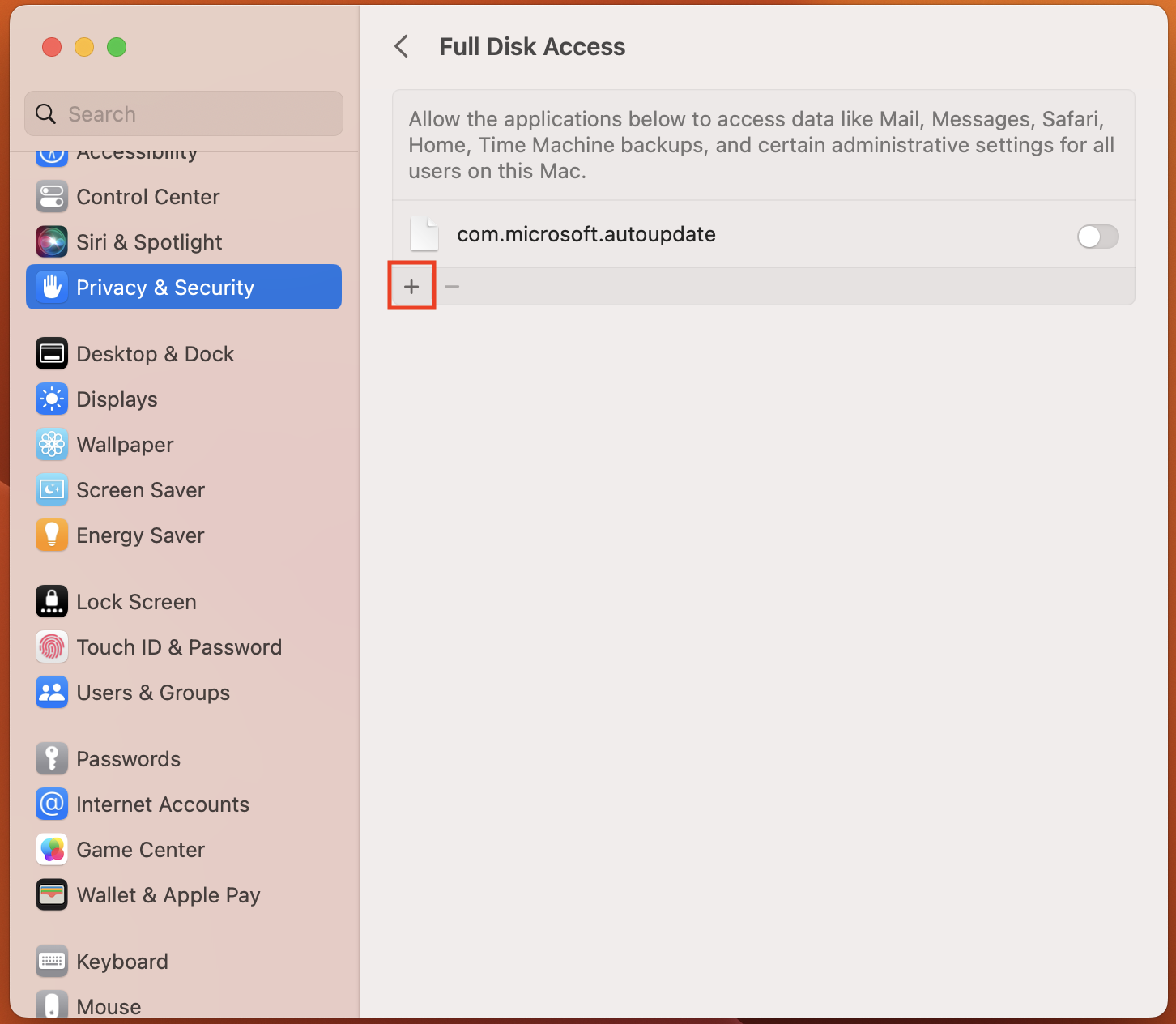This screenshot has width=1176, height=1024.
Task: Click the Wallet & Apple Pay icon
Action: (x=52, y=895)
